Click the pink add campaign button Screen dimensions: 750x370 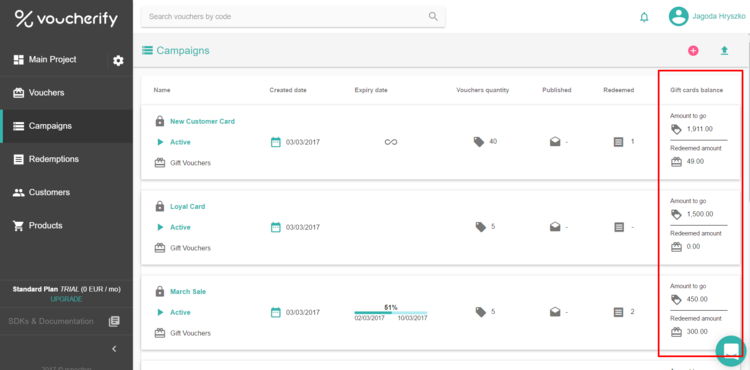[x=693, y=50]
